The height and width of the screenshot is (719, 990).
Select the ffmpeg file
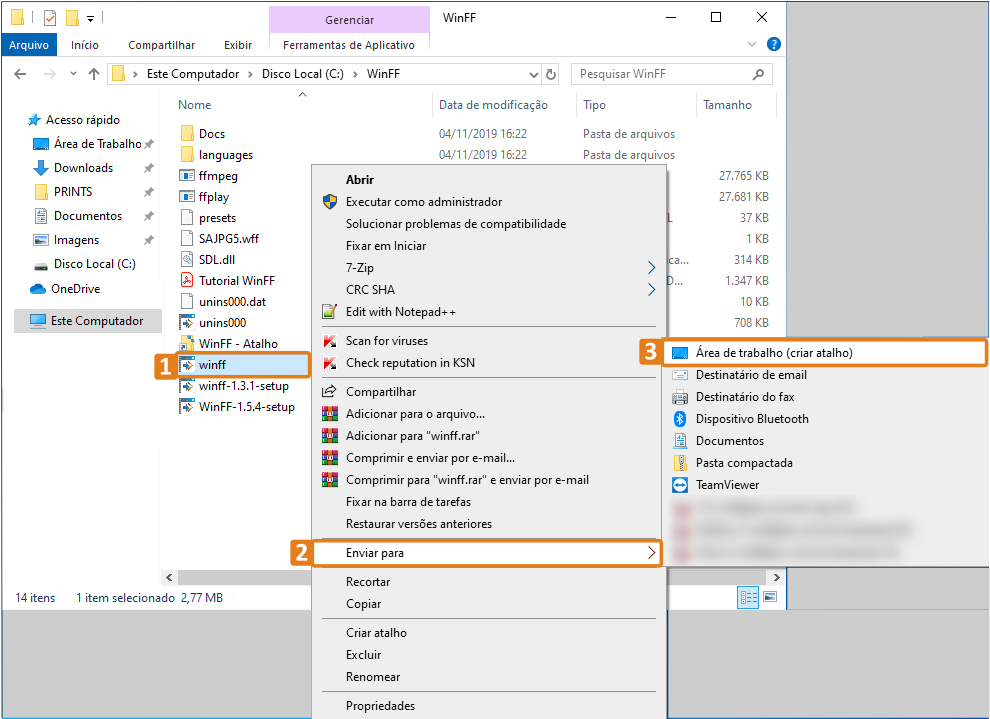coord(218,176)
